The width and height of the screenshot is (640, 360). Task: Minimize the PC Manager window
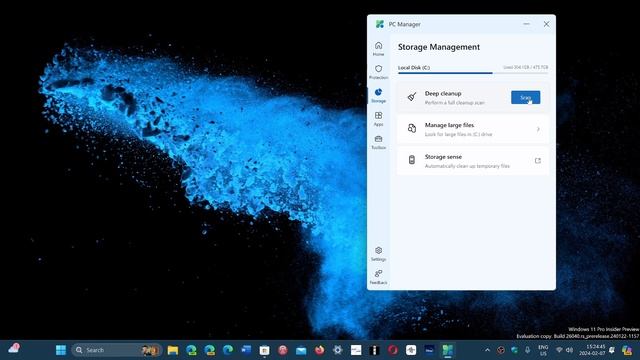(527, 24)
